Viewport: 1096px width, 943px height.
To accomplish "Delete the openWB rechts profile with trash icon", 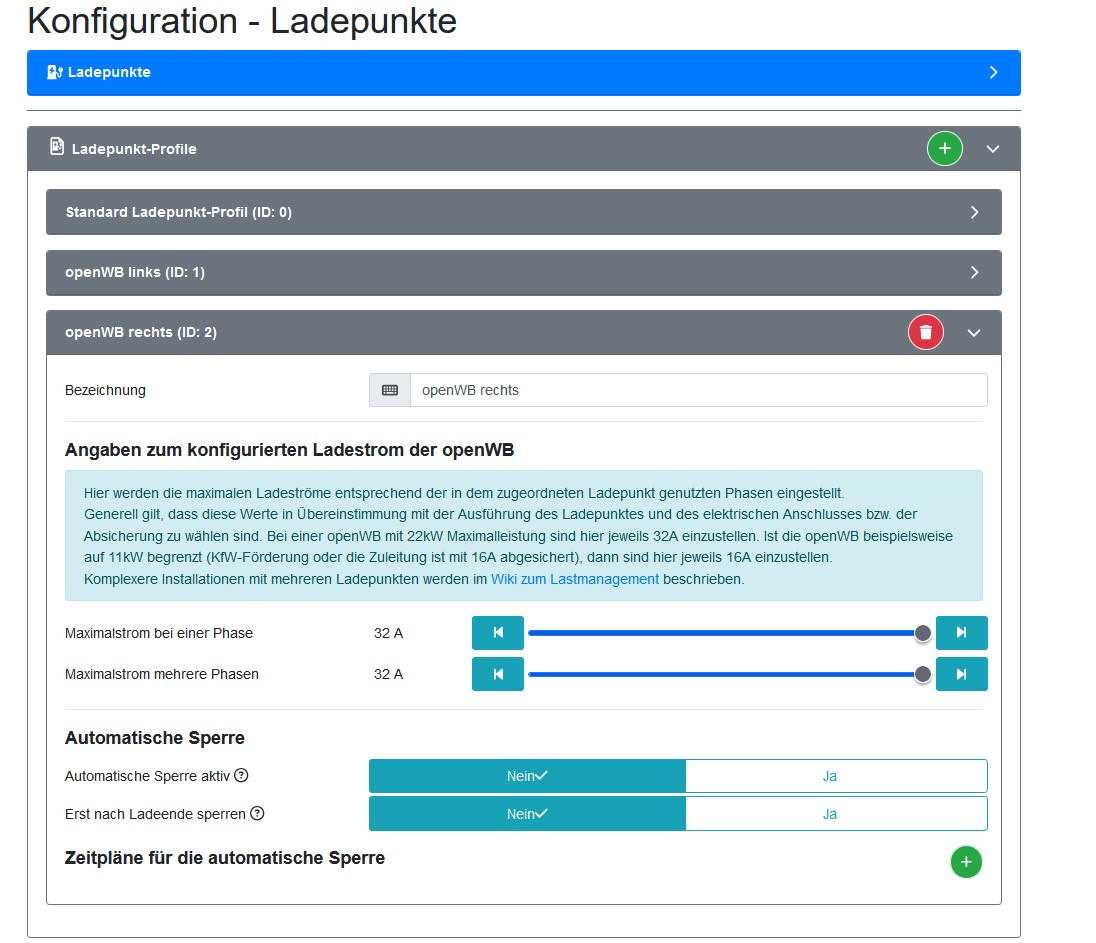I will 925,332.
